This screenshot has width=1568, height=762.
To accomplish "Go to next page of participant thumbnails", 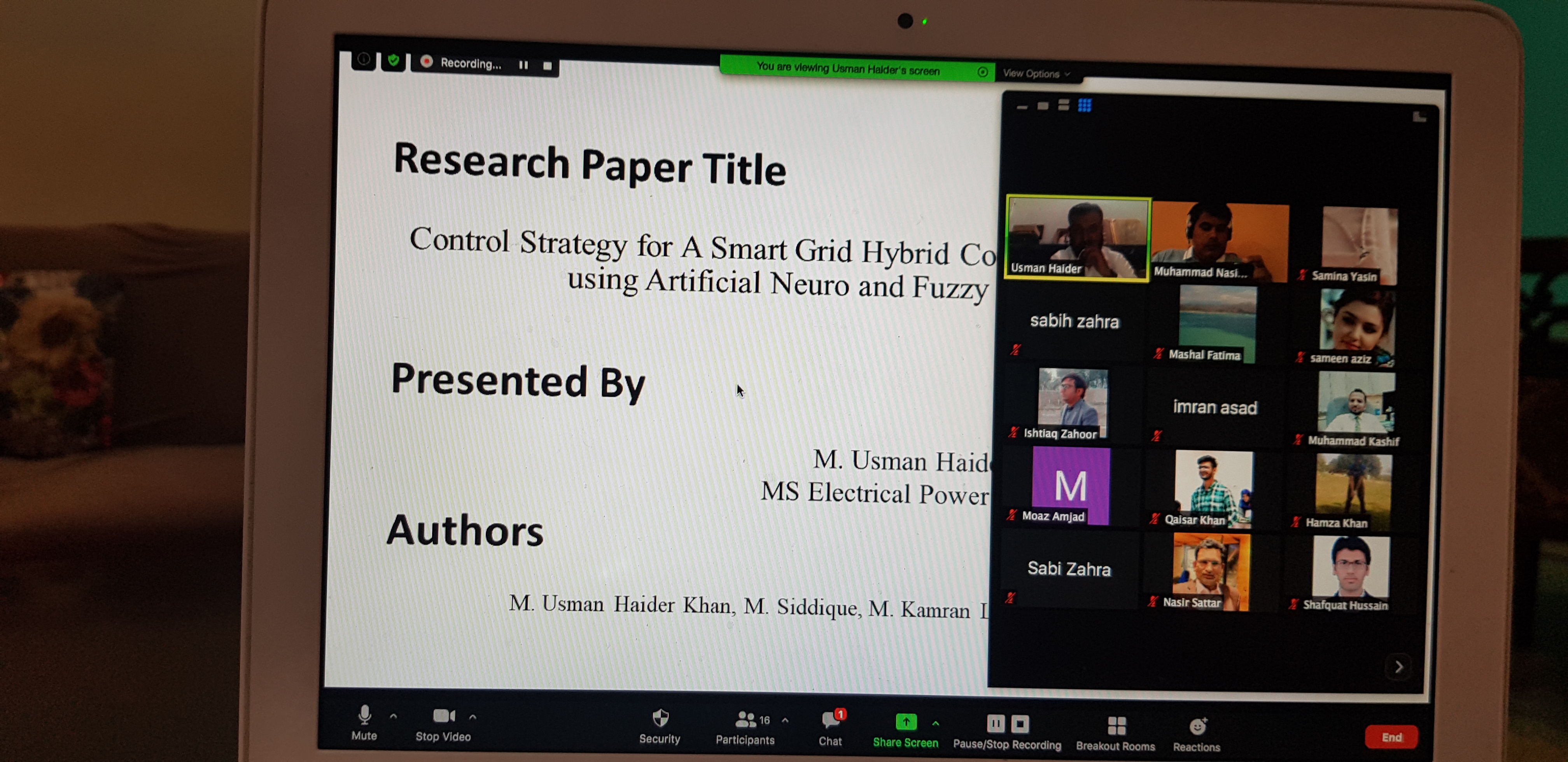I will click(x=1399, y=667).
